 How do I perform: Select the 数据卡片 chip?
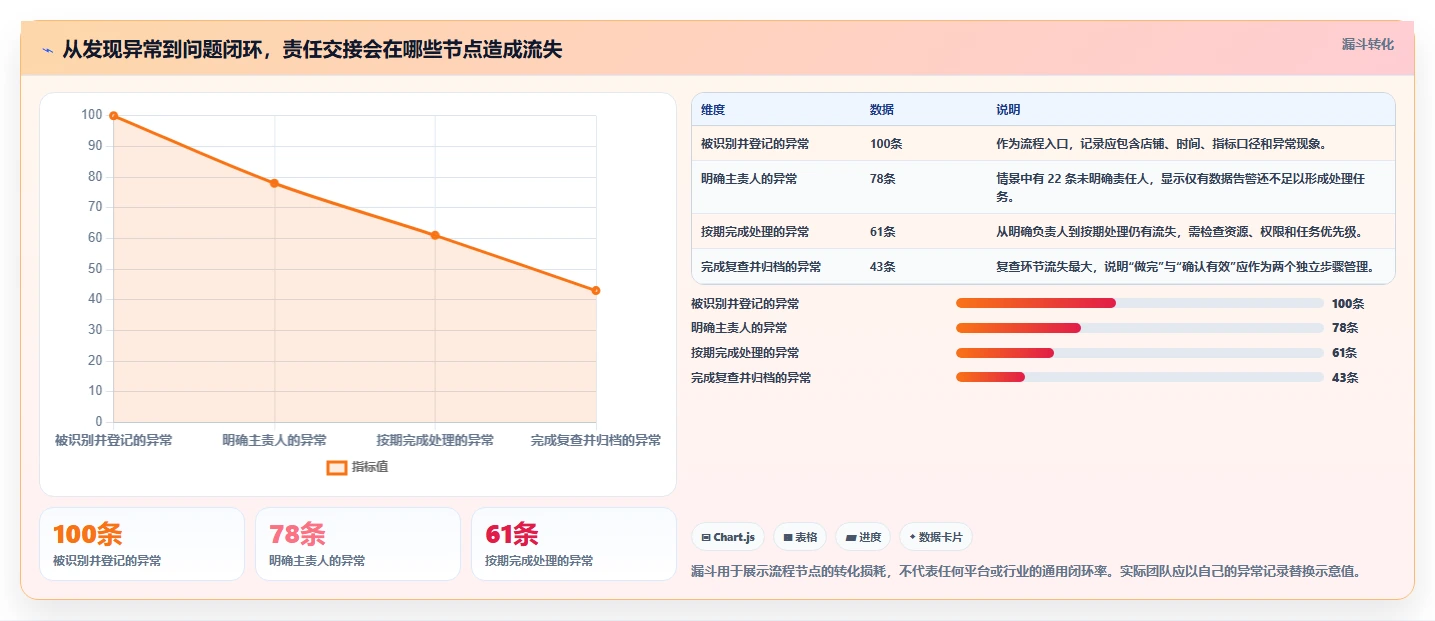coord(936,537)
